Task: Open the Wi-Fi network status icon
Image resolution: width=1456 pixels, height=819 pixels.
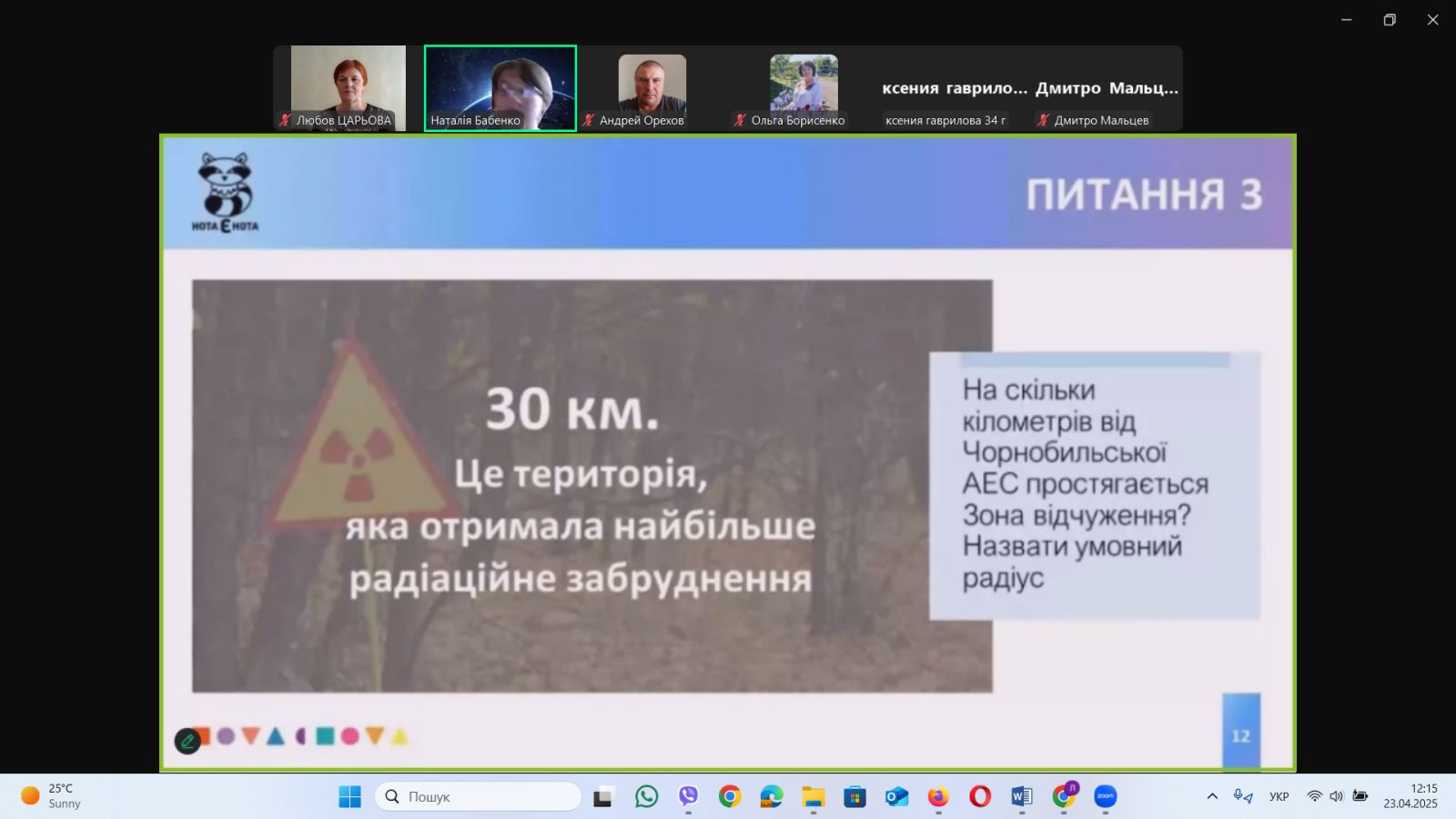Action: [x=1314, y=796]
